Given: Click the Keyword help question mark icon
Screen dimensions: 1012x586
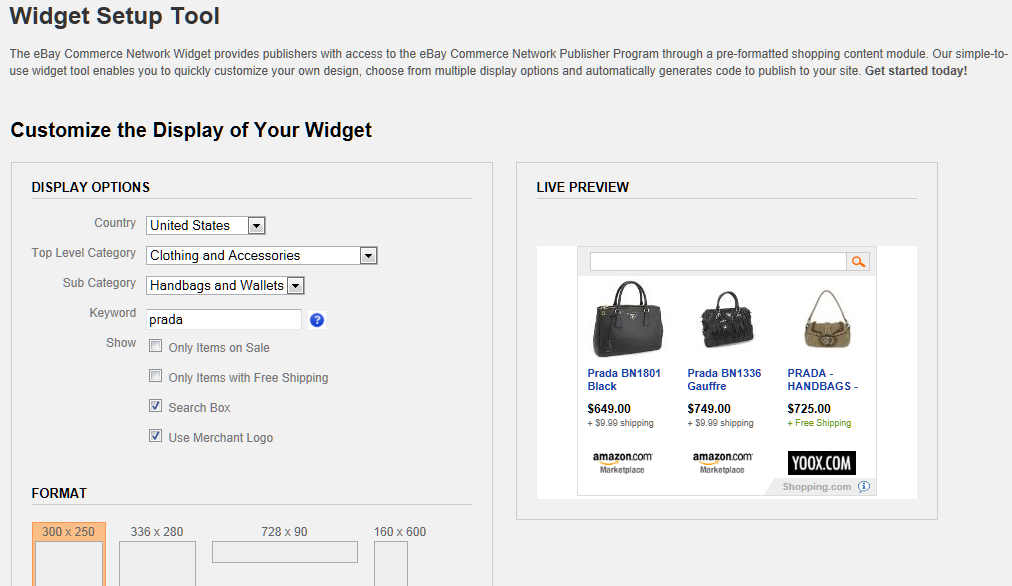Looking at the screenshot, I should [317, 320].
